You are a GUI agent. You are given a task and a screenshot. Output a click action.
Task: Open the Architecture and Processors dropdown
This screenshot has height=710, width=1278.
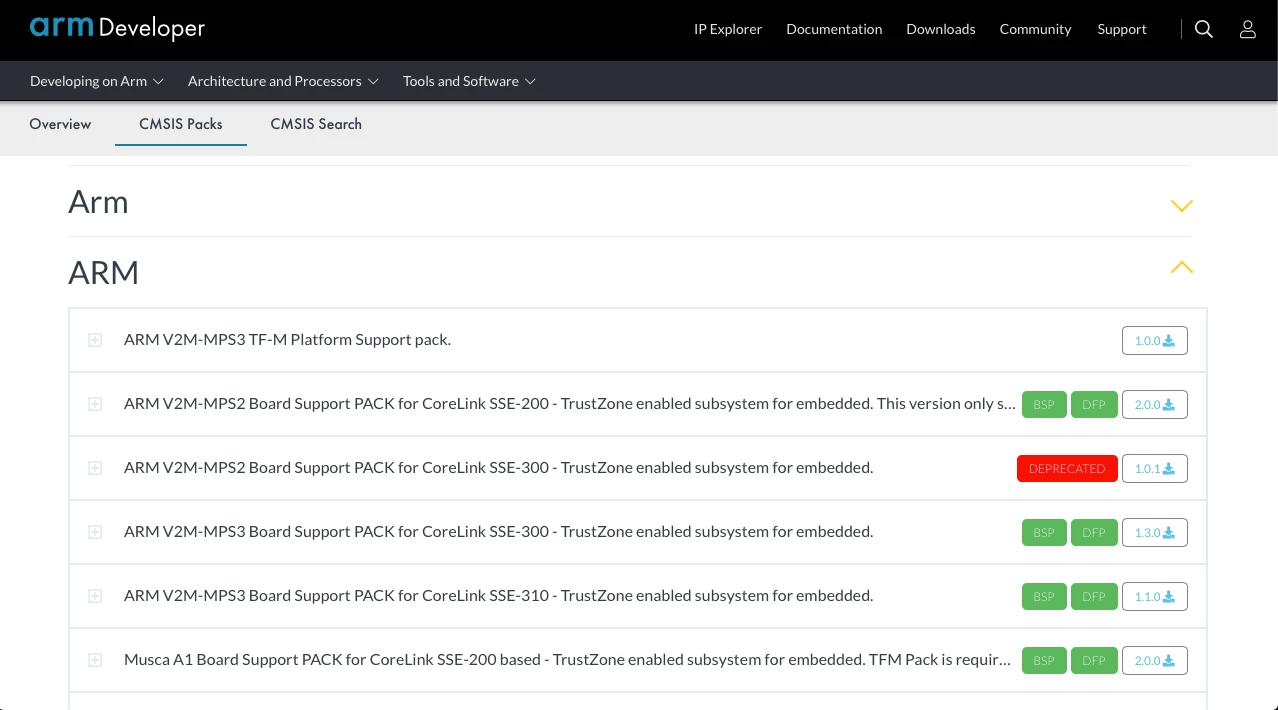coord(283,81)
